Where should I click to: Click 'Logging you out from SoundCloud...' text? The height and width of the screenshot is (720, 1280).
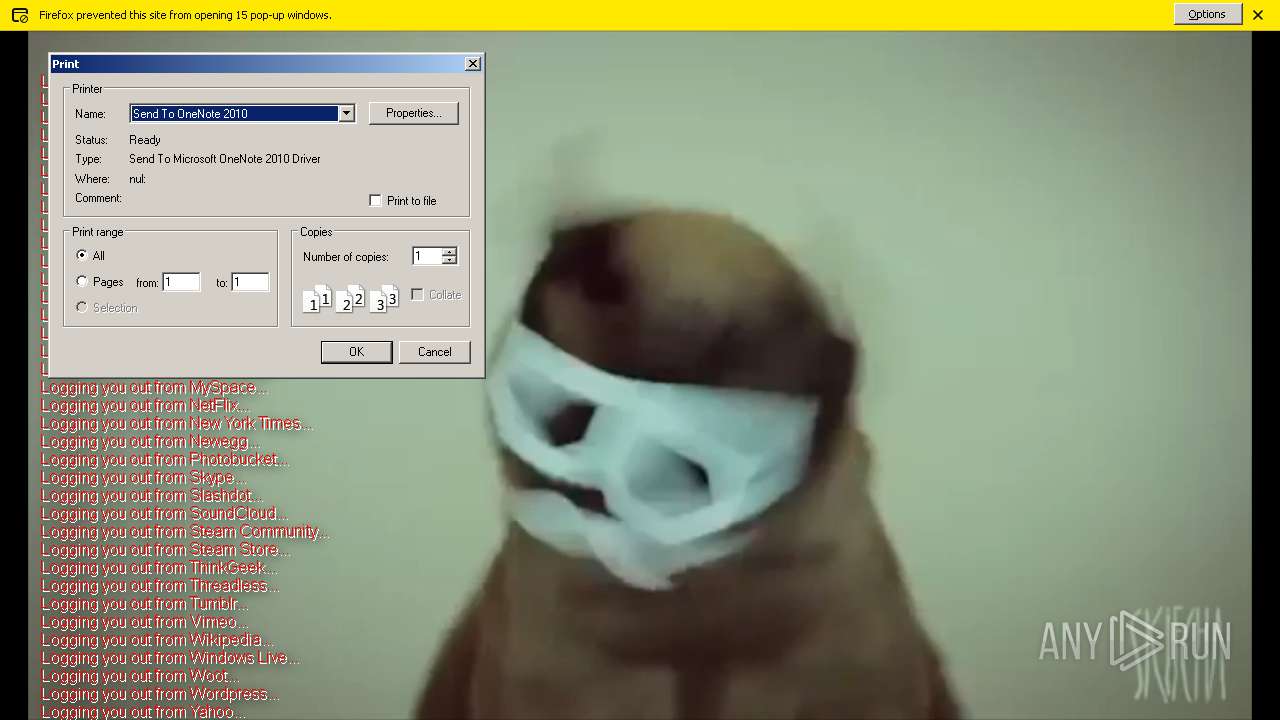pos(165,514)
